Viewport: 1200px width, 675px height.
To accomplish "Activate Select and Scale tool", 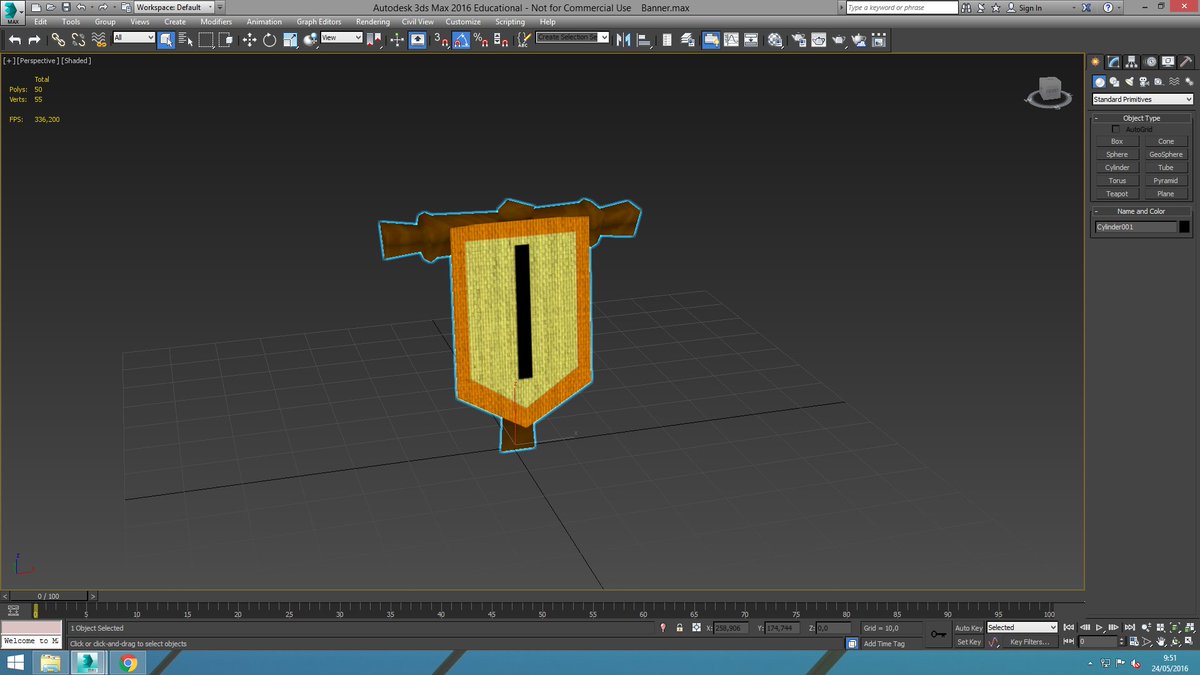I will point(290,40).
